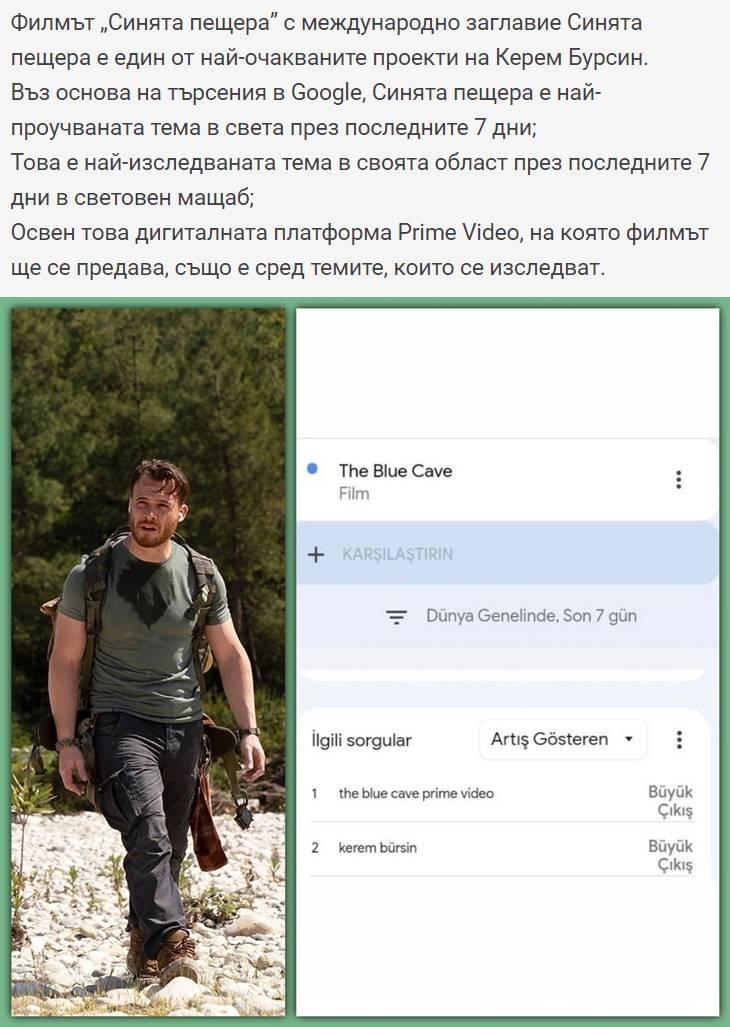This screenshot has height=1027, width=730.
Task: Click Büyük Çıkış for the first query
Action: (670, 801)
